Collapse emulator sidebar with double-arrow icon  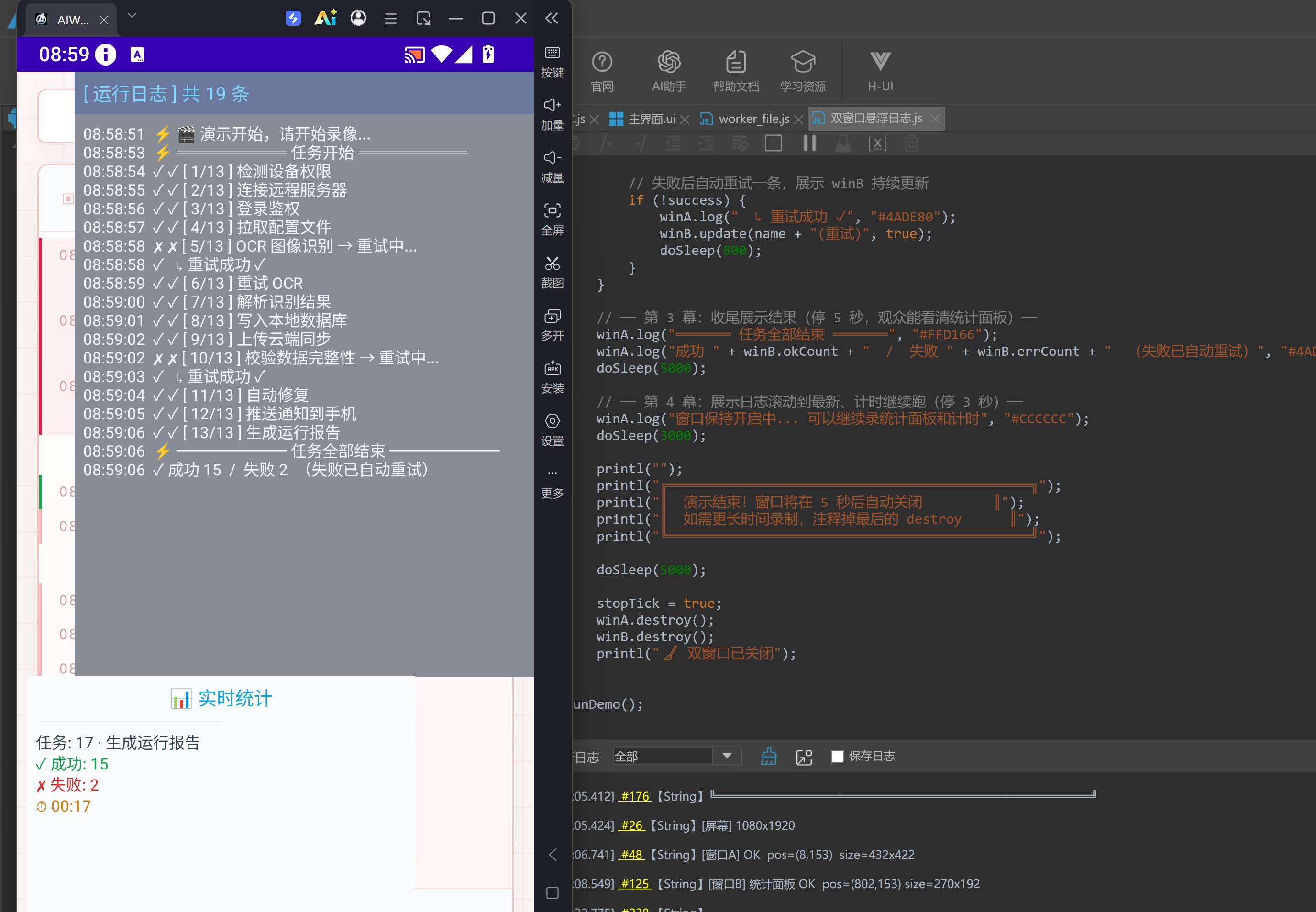(x=552, y=18)
